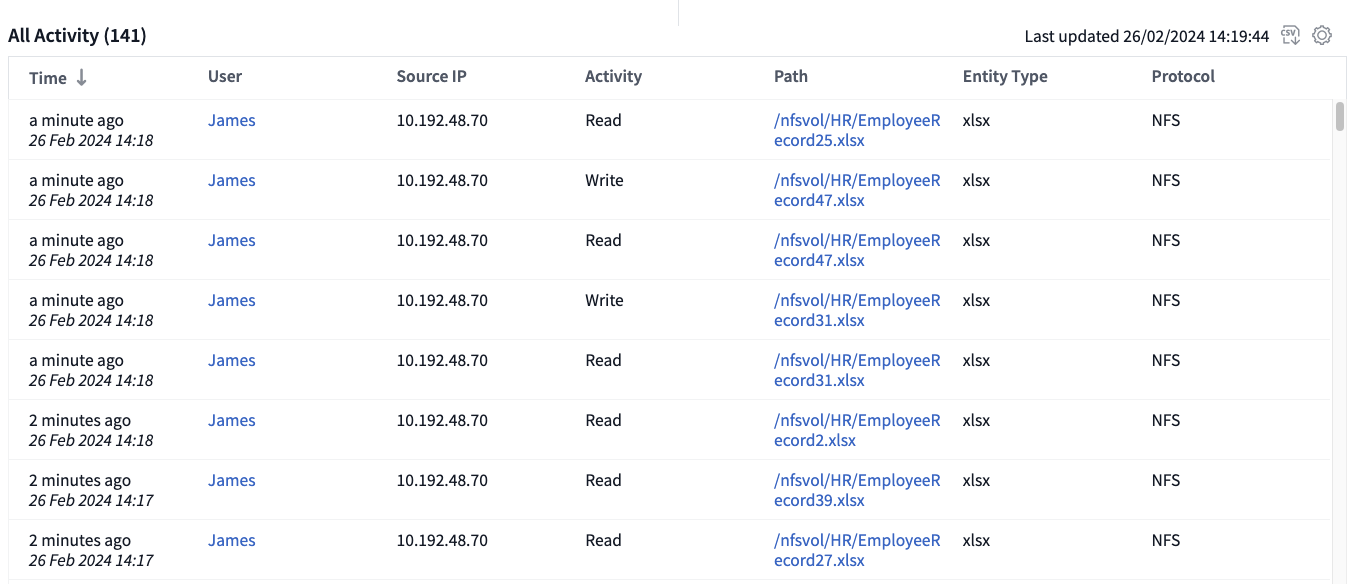Toggle sort arrow next to Time
This screenshot has width=1356, height=584.
click(82, 77)
